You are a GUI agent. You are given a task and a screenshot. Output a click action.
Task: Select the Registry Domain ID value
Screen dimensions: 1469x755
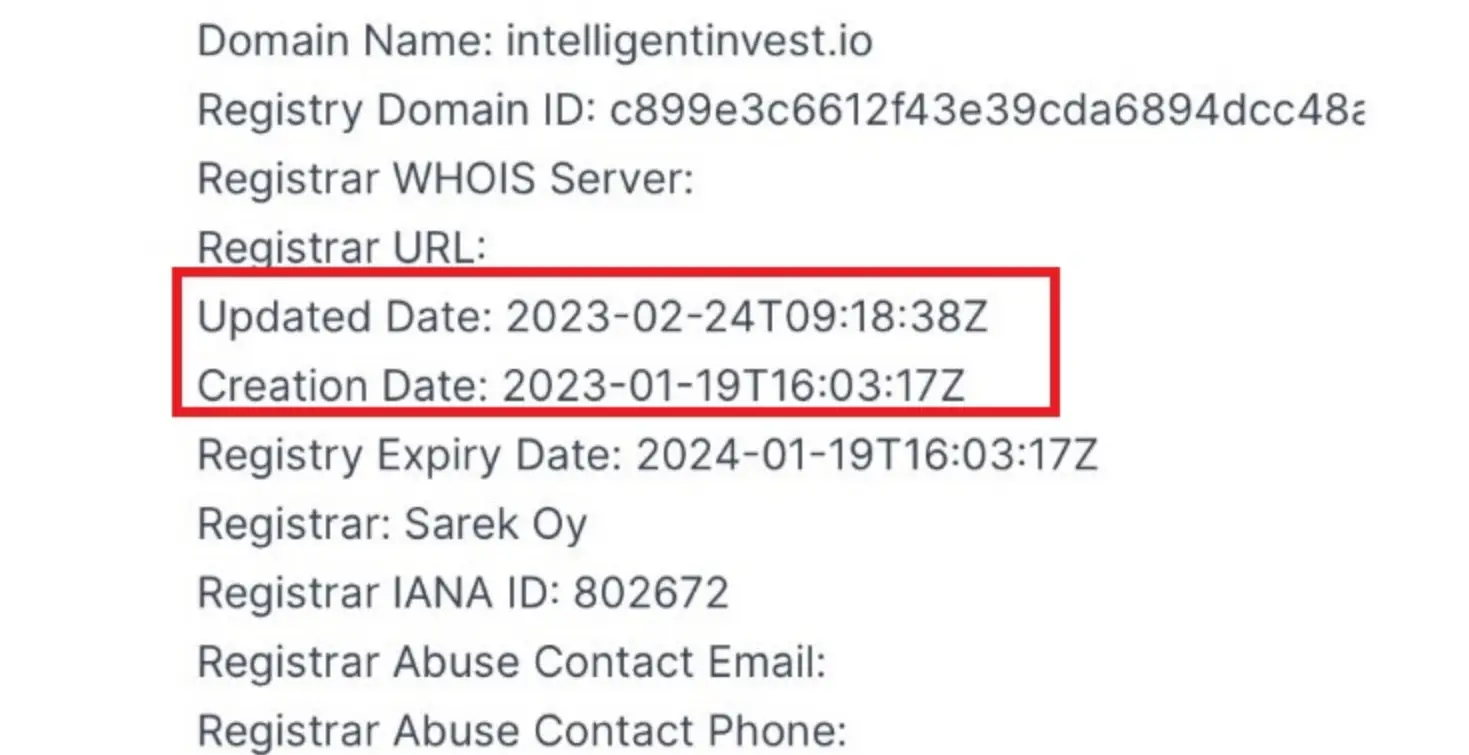click(987, 110)
